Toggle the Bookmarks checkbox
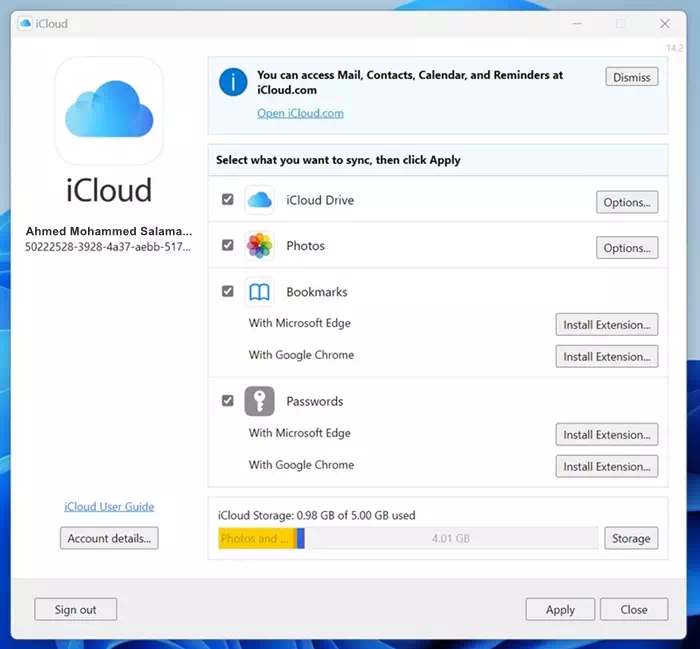 (x=228, y=291)
